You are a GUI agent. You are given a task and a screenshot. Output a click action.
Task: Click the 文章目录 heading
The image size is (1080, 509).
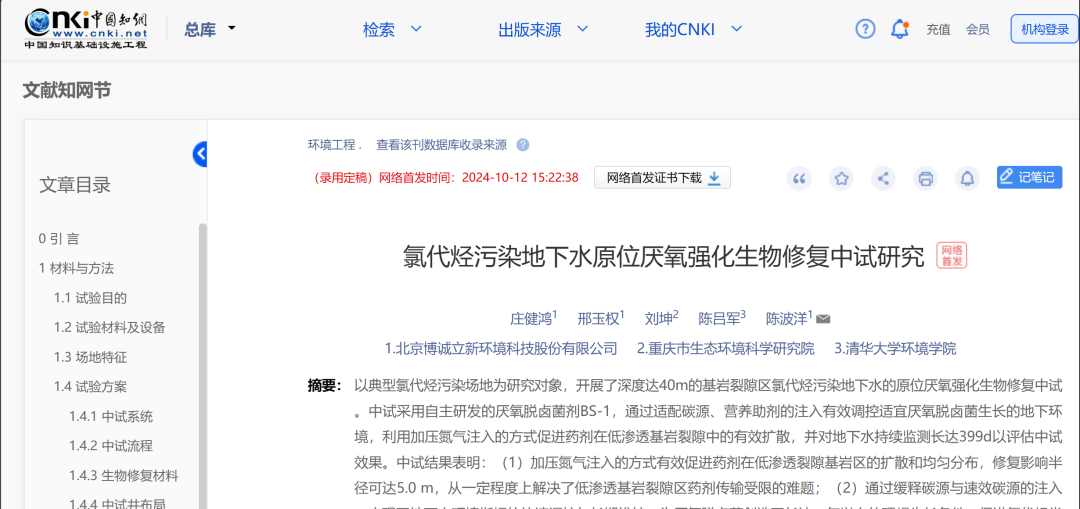(74, 185)
